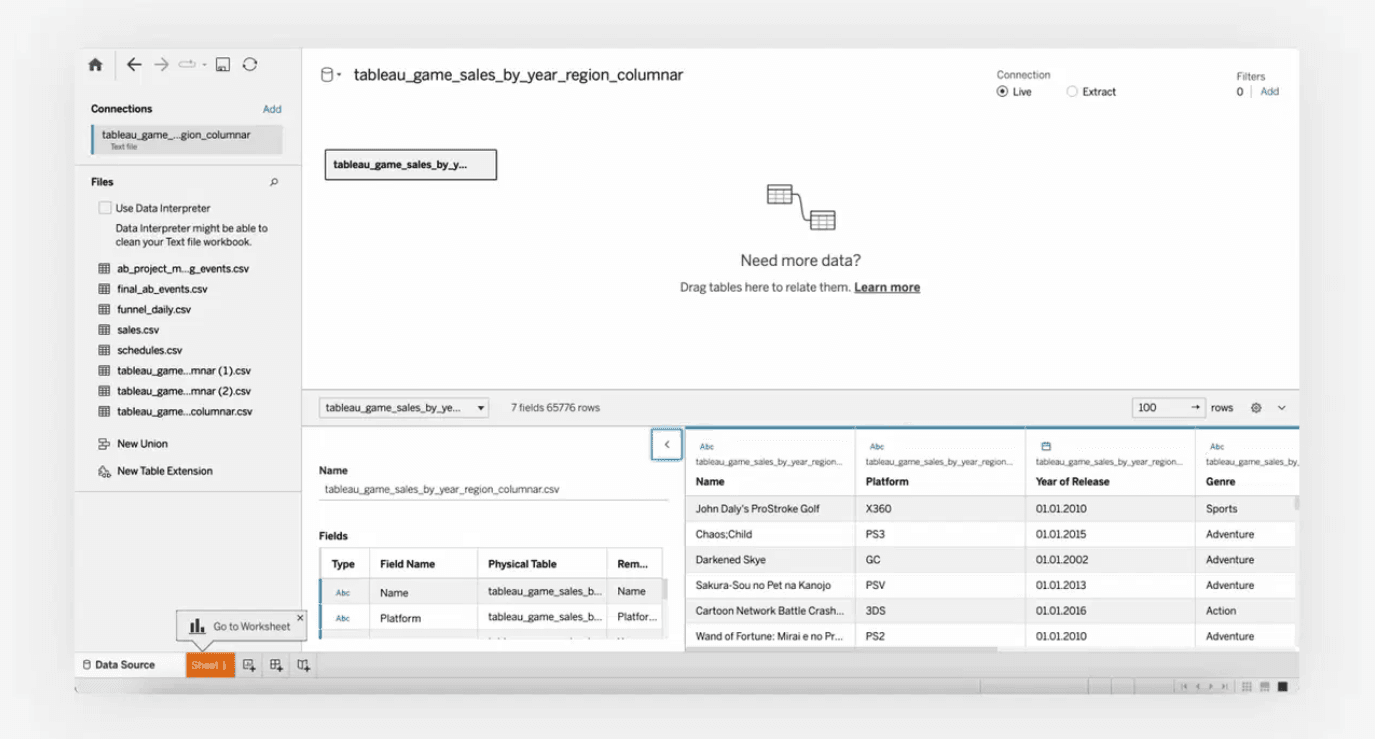Select the John Daly's ProStroke Golf cell
The width and height of the screenshot is (1375, 739).
click(770, 509)
